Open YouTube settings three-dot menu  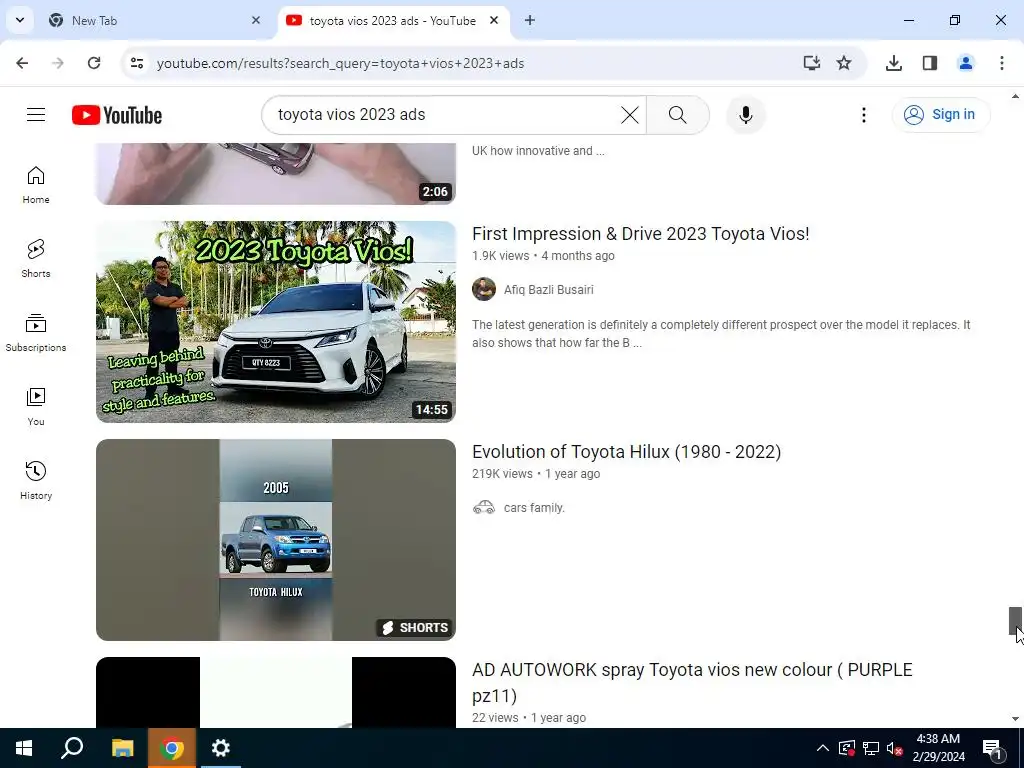pyautogui.click(x=863, y=115)
